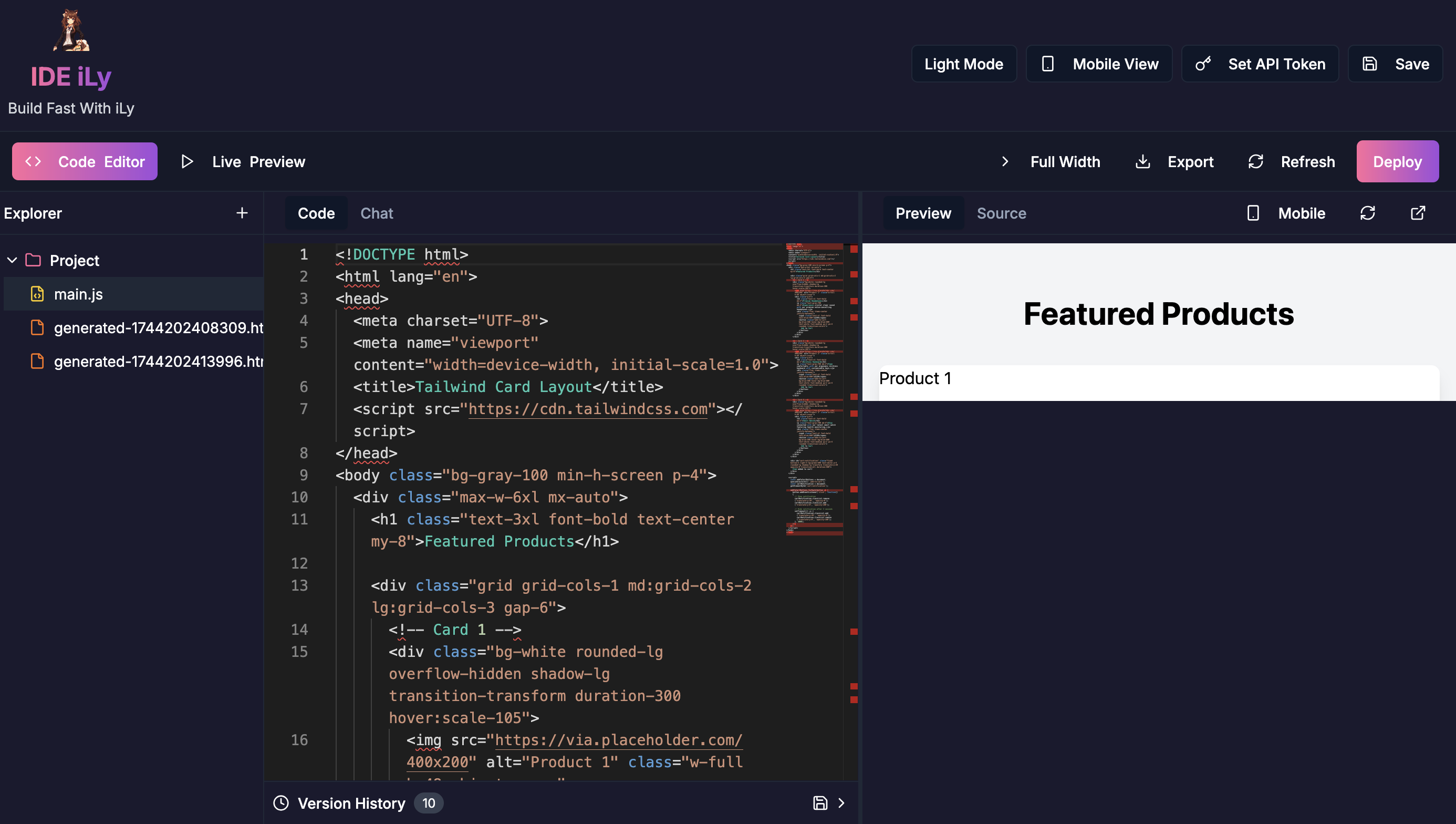Open preview in new window icon

[x=1418, y=213]
